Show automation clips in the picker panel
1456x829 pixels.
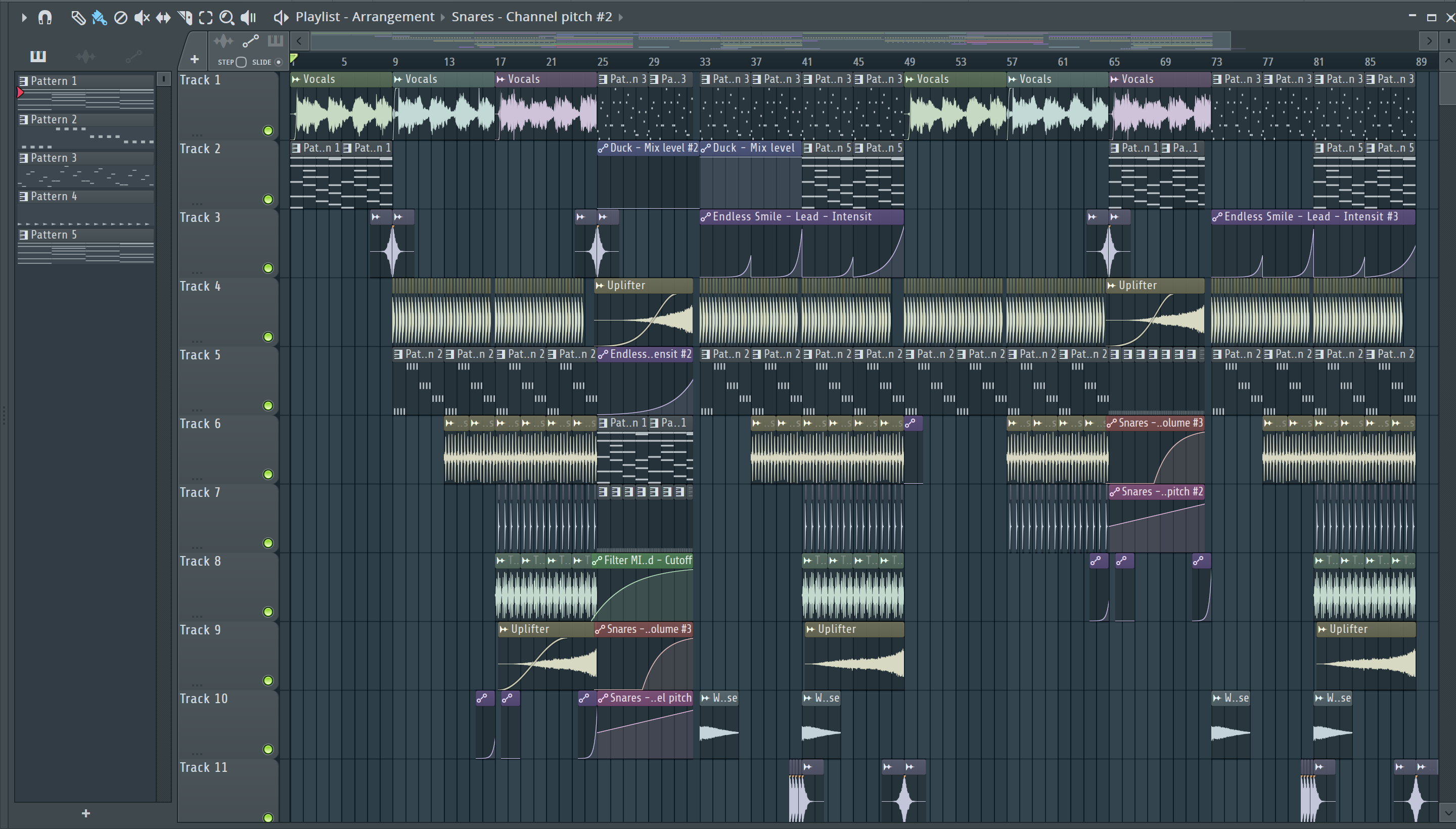click(x=133, y=56)
